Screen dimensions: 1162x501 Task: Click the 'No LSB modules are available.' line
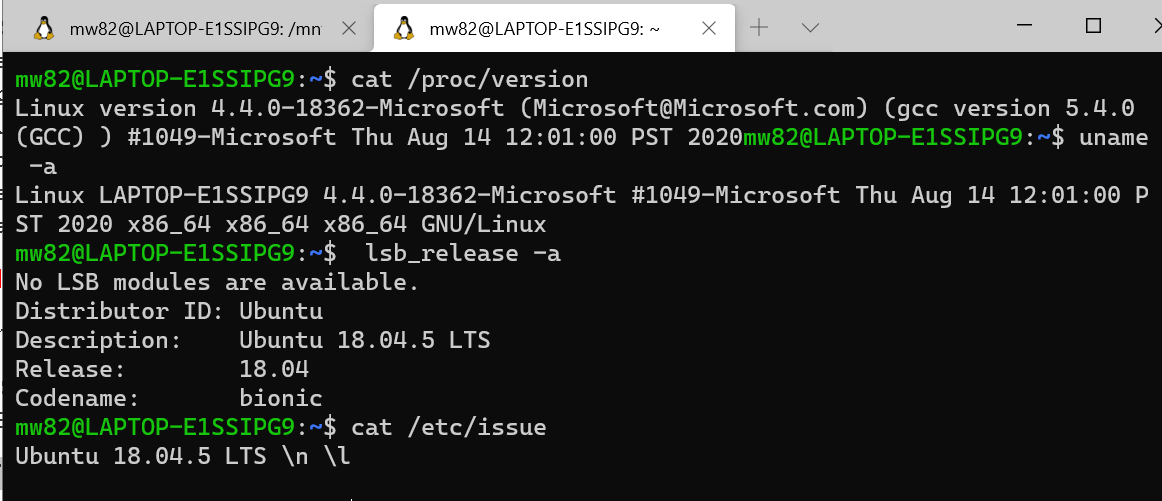[x=217, y=282]
